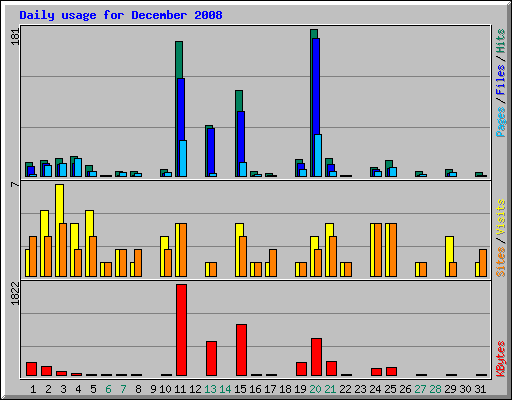Click the 'Pages' legend label

(501, 122)
